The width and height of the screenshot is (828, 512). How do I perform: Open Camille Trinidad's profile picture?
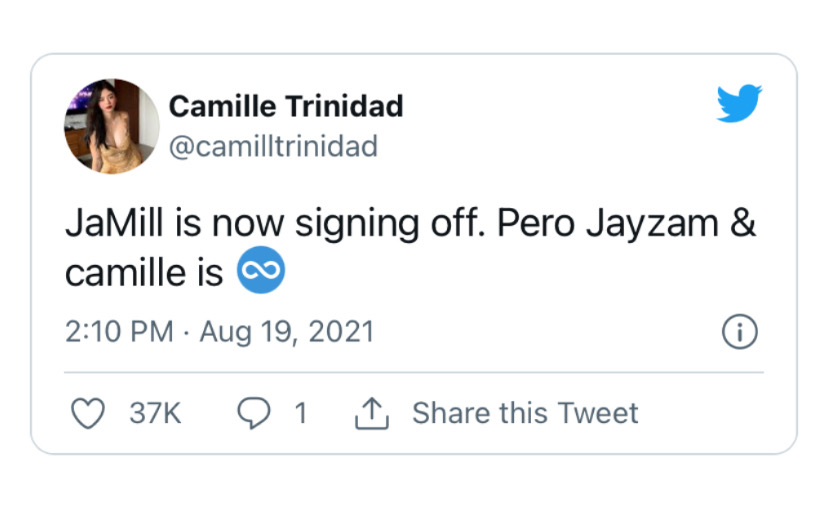112,126
